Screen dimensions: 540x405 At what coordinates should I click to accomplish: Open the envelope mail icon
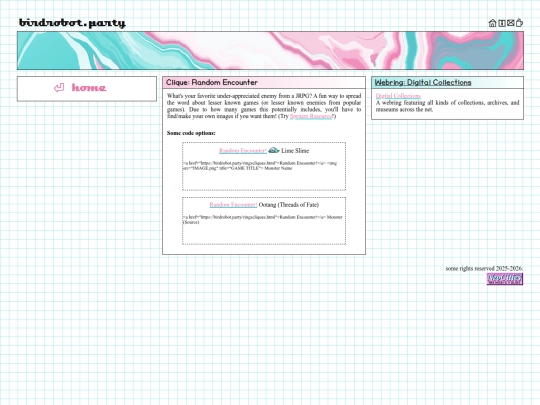point(510,23)
